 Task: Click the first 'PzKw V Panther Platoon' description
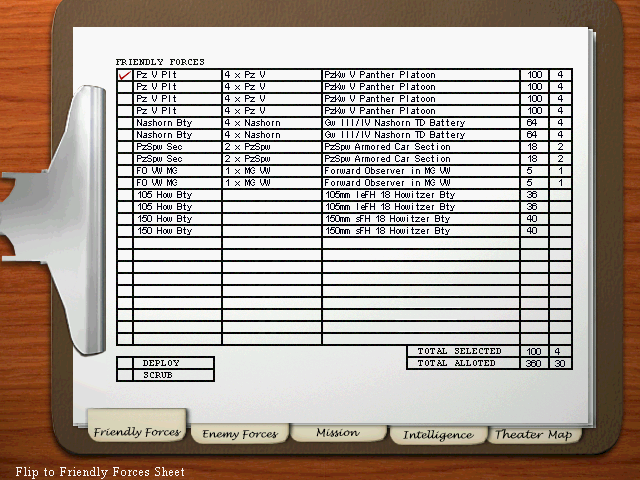click(380, 75)
